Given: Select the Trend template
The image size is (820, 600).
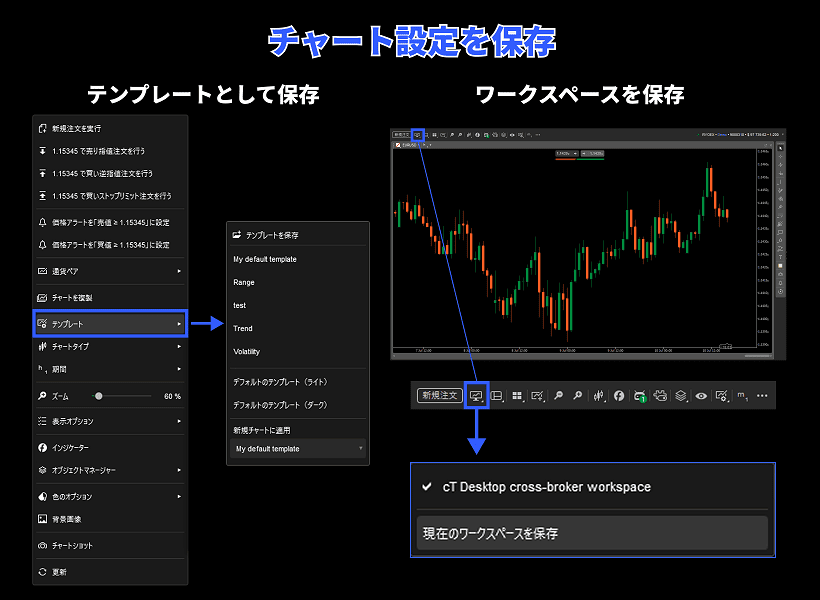Looking at the screenshot, I should [298, 328].
